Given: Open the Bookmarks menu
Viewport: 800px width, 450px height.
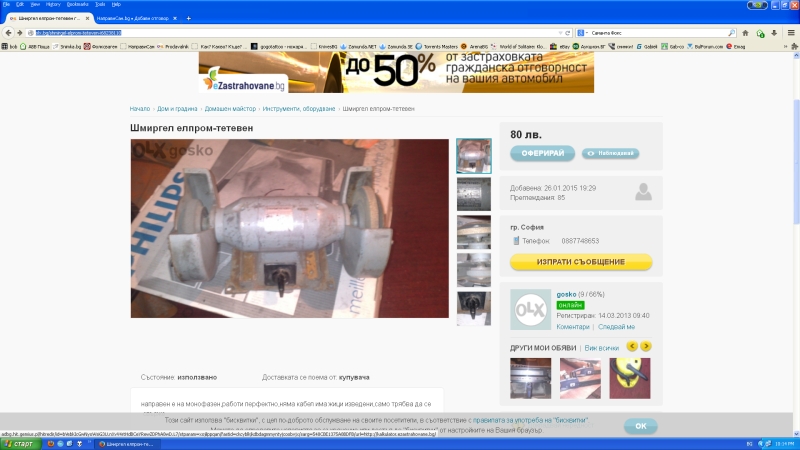Looking at the screenshot, I should click(x=77, y=4).
